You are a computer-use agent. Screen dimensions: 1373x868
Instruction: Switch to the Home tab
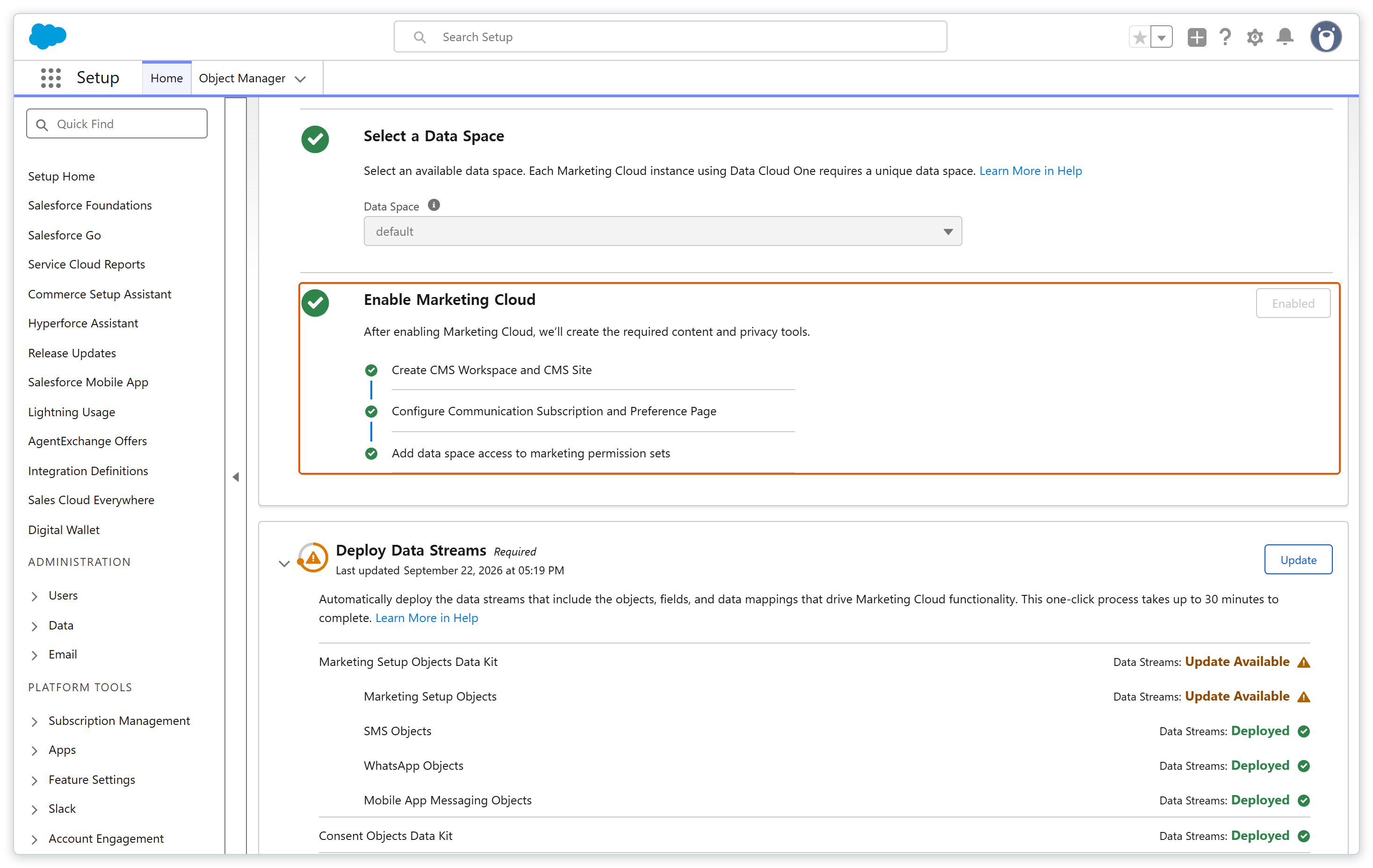(166, 78)
